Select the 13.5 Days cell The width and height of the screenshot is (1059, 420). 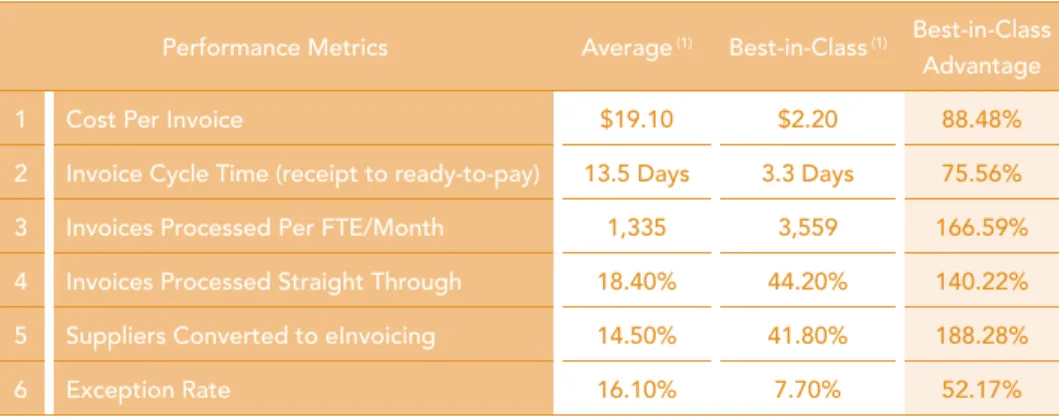point(636,174)
